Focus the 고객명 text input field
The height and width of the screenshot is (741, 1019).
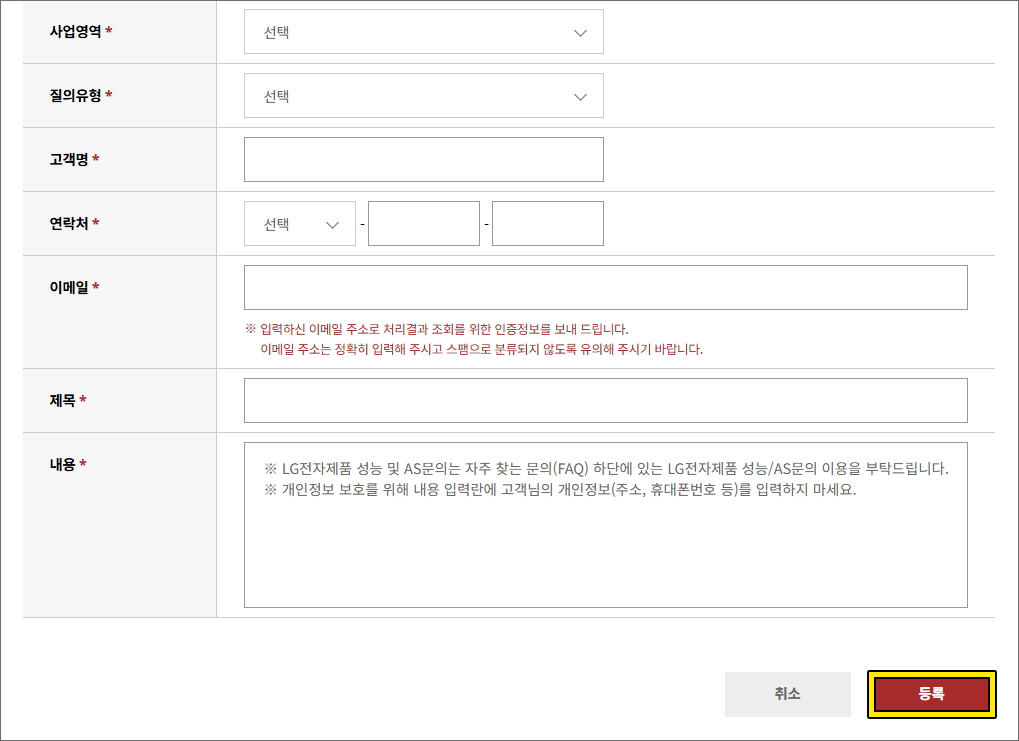click(423, 160)
